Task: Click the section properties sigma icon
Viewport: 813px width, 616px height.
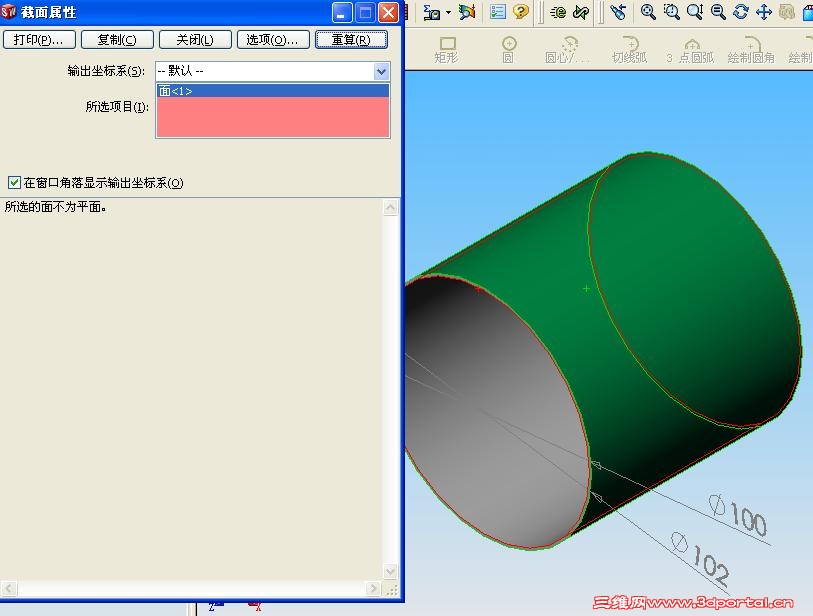Action: (431, 12)
